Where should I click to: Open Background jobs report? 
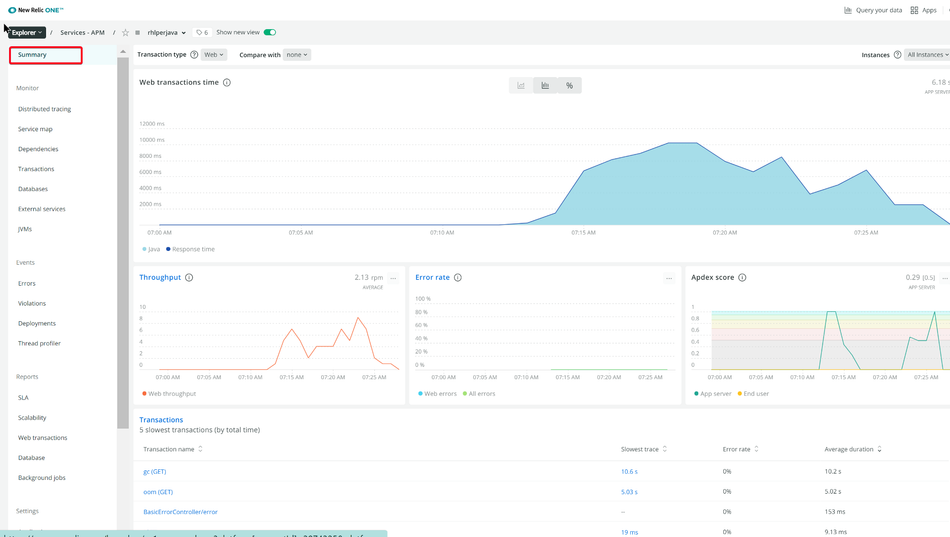42,478
